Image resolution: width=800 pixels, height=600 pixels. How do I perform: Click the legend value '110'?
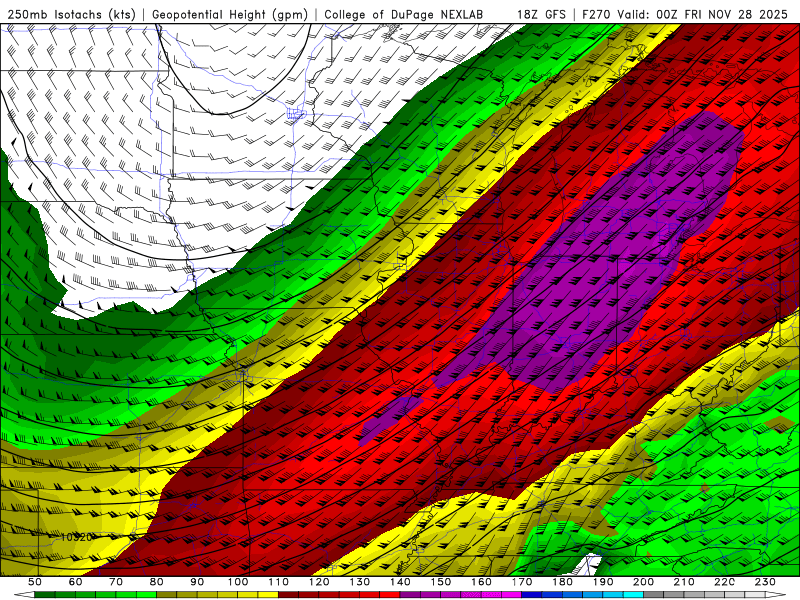pos(279,582)
